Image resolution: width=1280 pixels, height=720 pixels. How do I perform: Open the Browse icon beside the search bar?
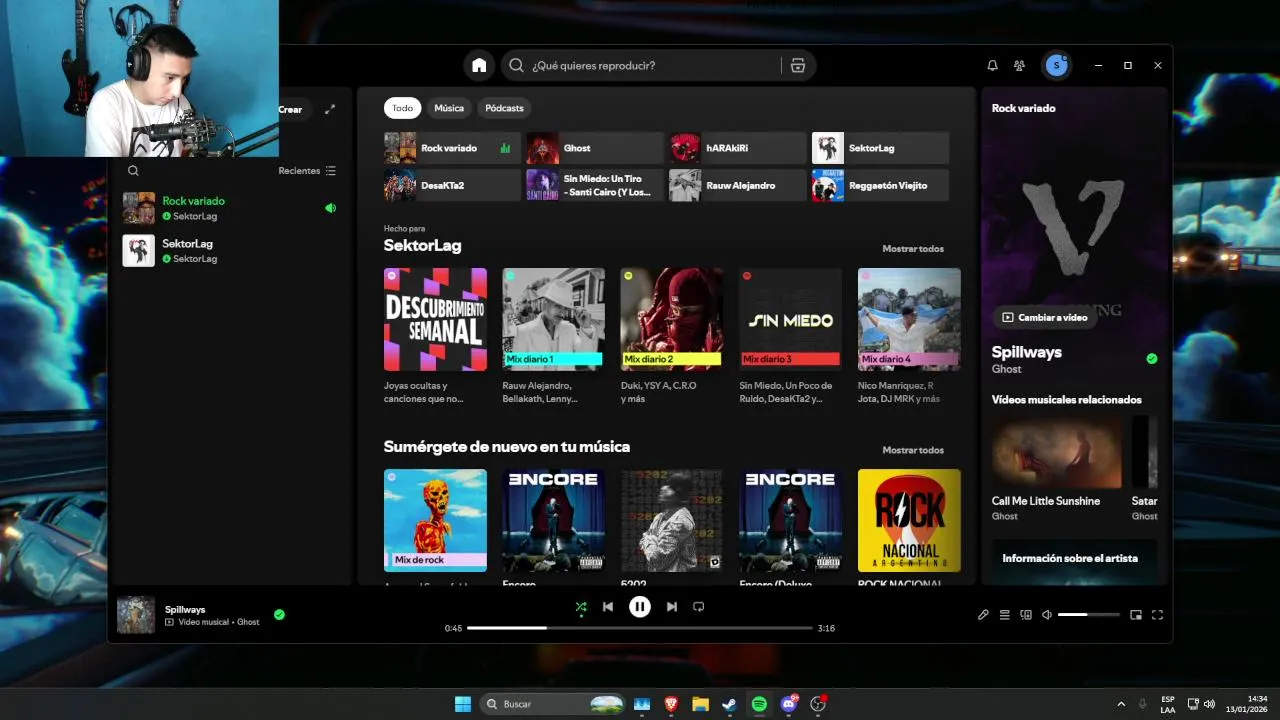click(797, 65)
